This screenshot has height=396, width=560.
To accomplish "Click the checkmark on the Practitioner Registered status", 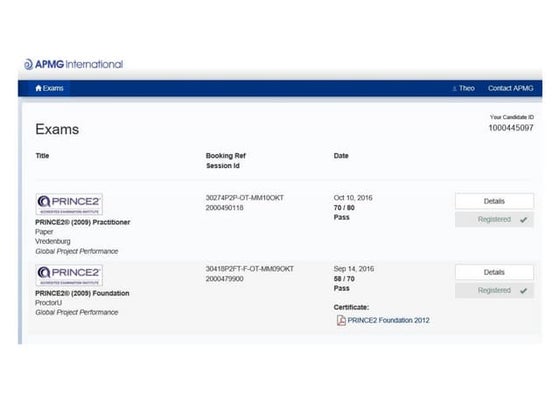I will [523, 220].
